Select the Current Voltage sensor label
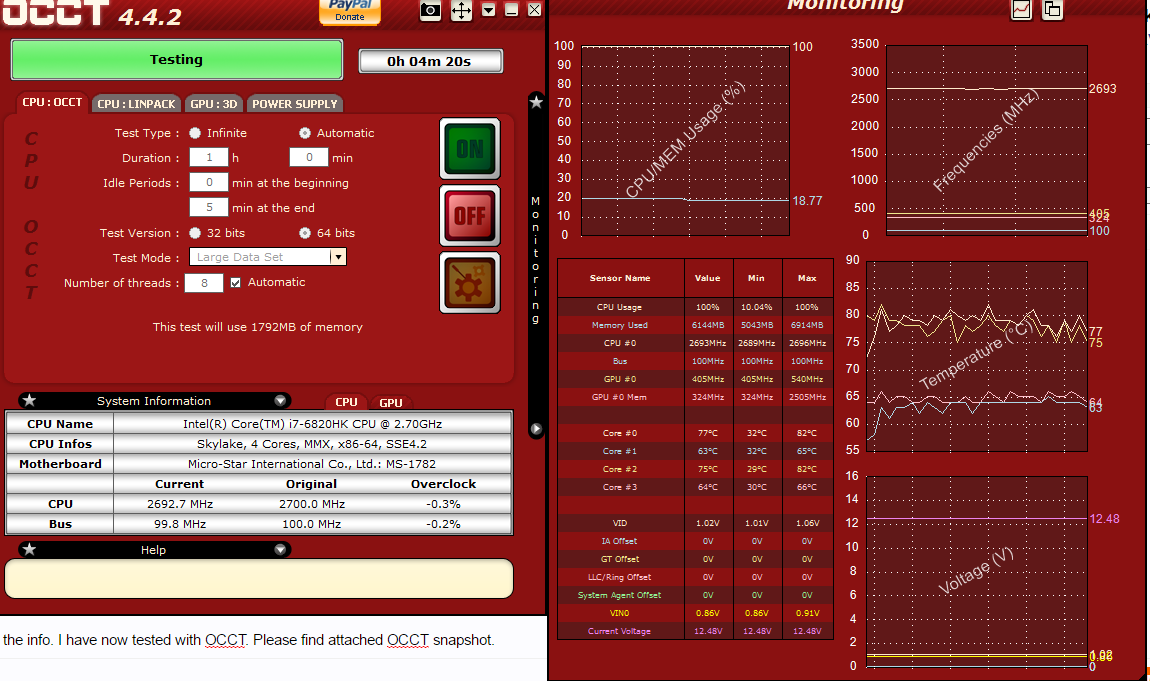Image resolution: width=1150 pixels, height=681 pixels. pos(620,631)
